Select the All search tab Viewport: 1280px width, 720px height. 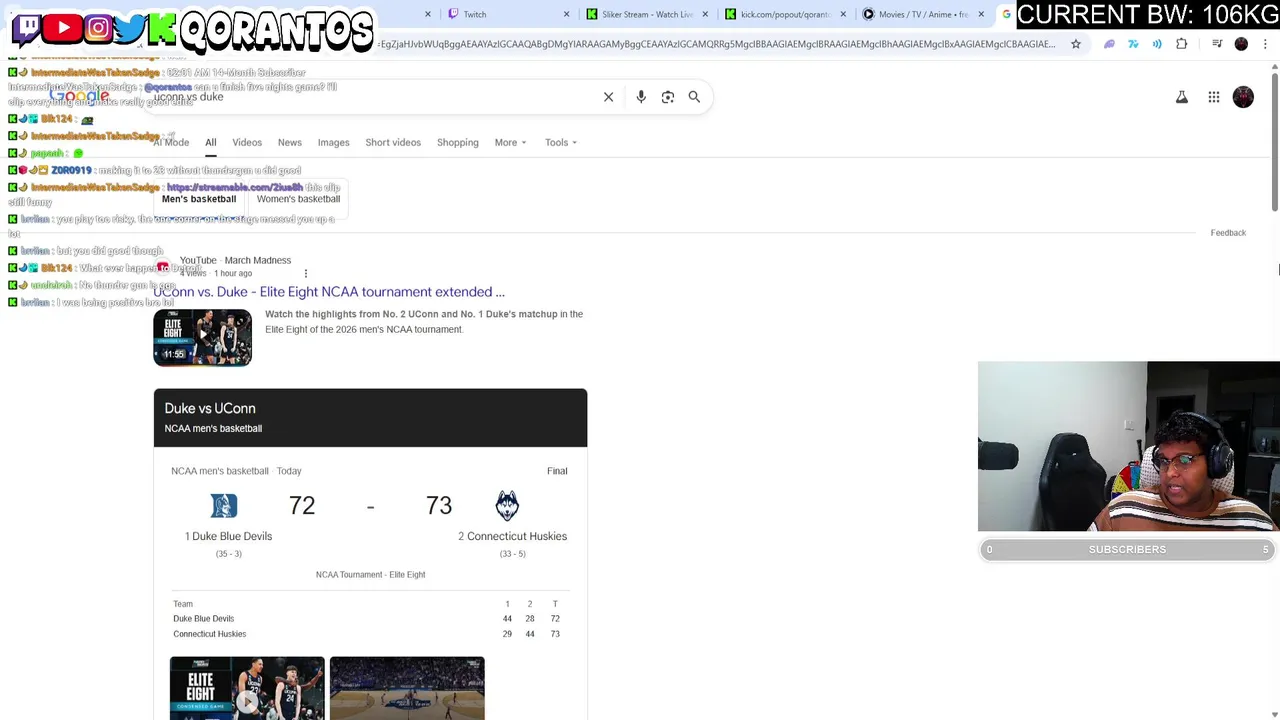click(211, 142)
